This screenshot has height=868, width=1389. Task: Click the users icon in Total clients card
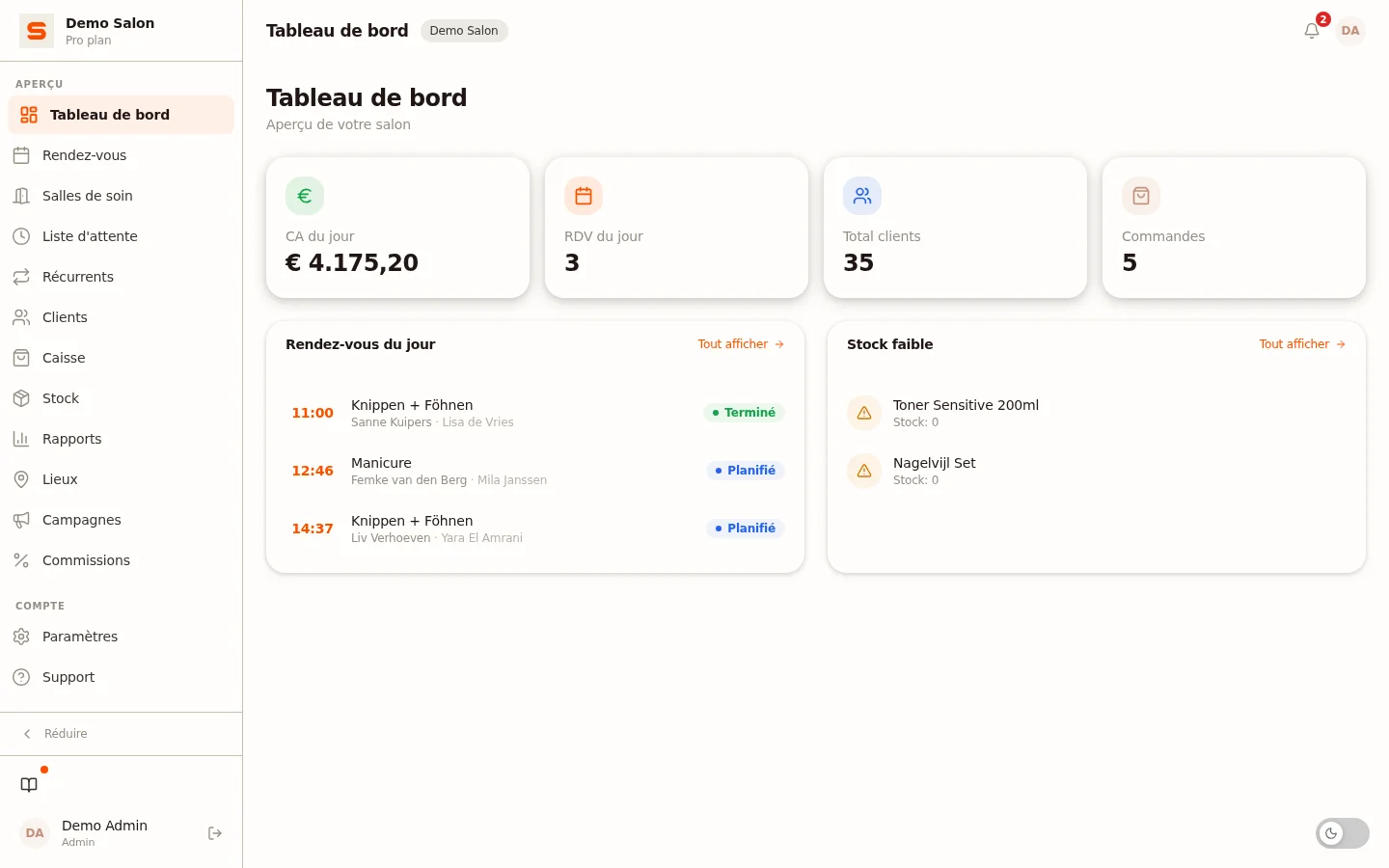(862, 196)
